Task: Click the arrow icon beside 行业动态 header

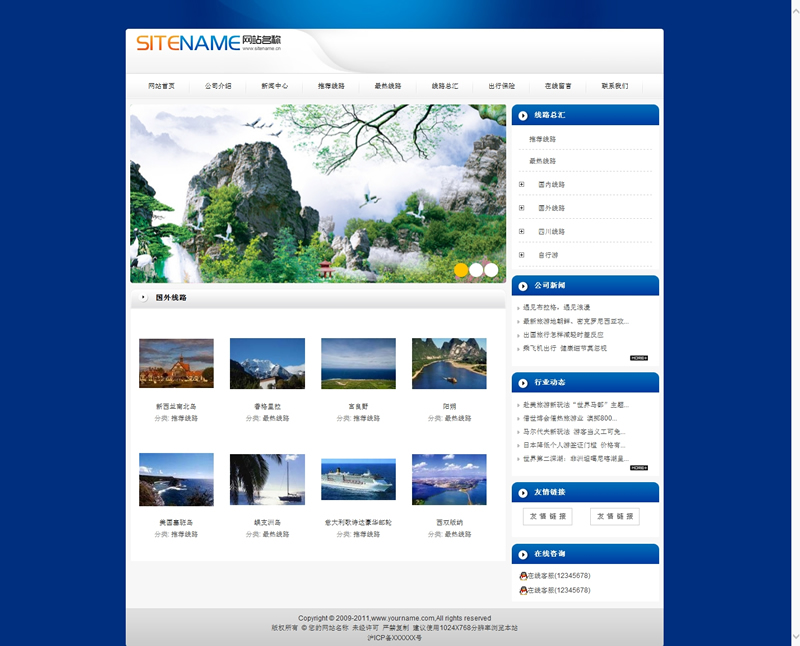Action: pyautogui.click(x=523, y=383)
